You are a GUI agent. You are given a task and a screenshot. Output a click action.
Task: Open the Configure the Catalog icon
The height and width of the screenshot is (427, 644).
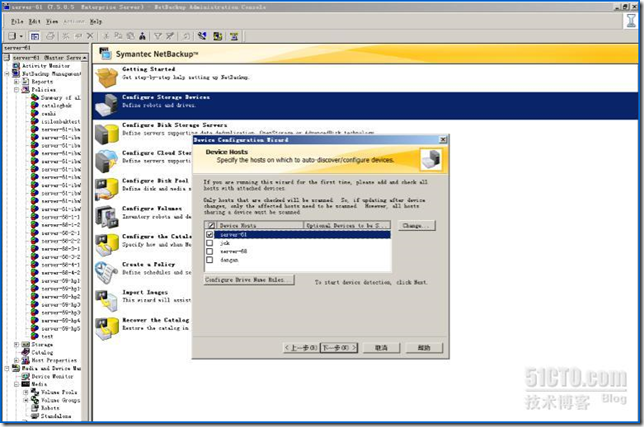pos(106,245)
